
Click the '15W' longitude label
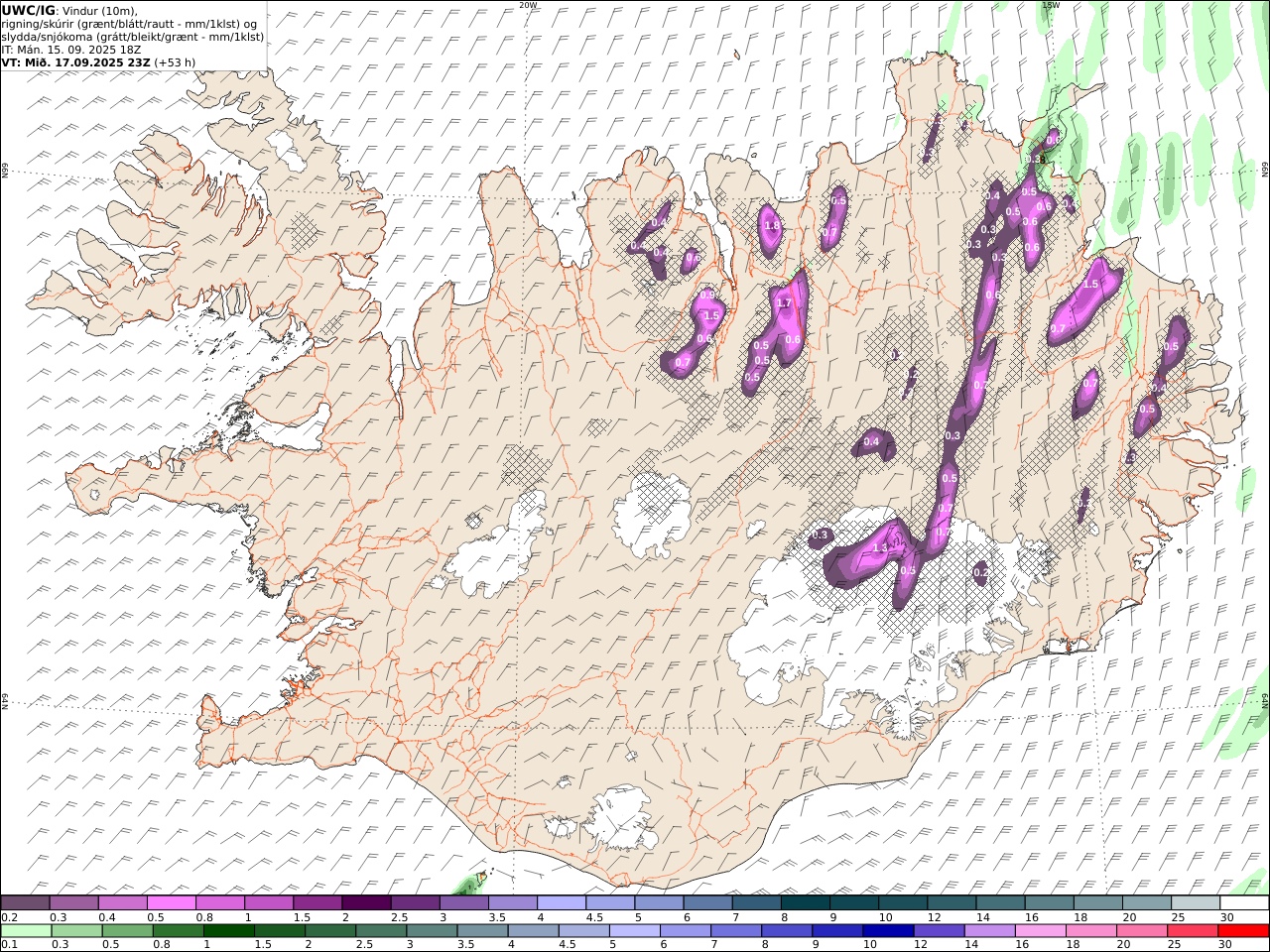coord(1051,5)
